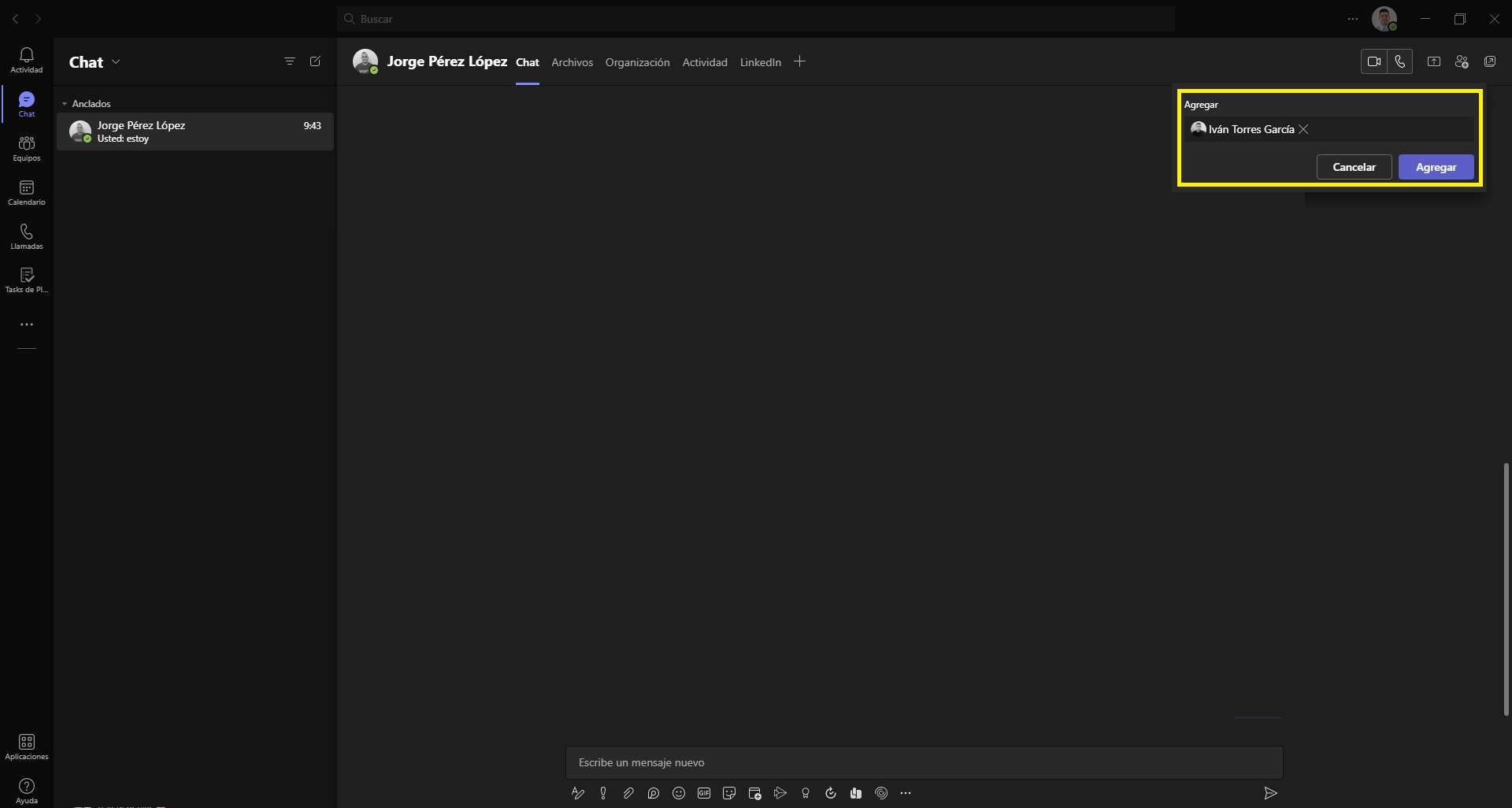Open the emoji picker
Viewport: 1512px width, 808px height.
[x=679, y=793]
